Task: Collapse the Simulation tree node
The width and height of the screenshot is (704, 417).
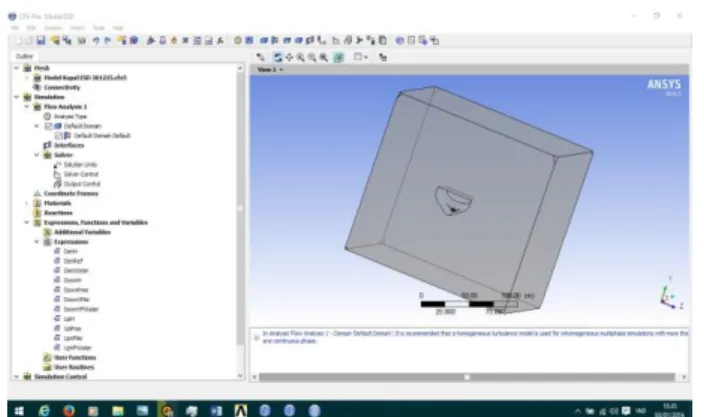Action: pyautogui.click(x=17, y=97)
